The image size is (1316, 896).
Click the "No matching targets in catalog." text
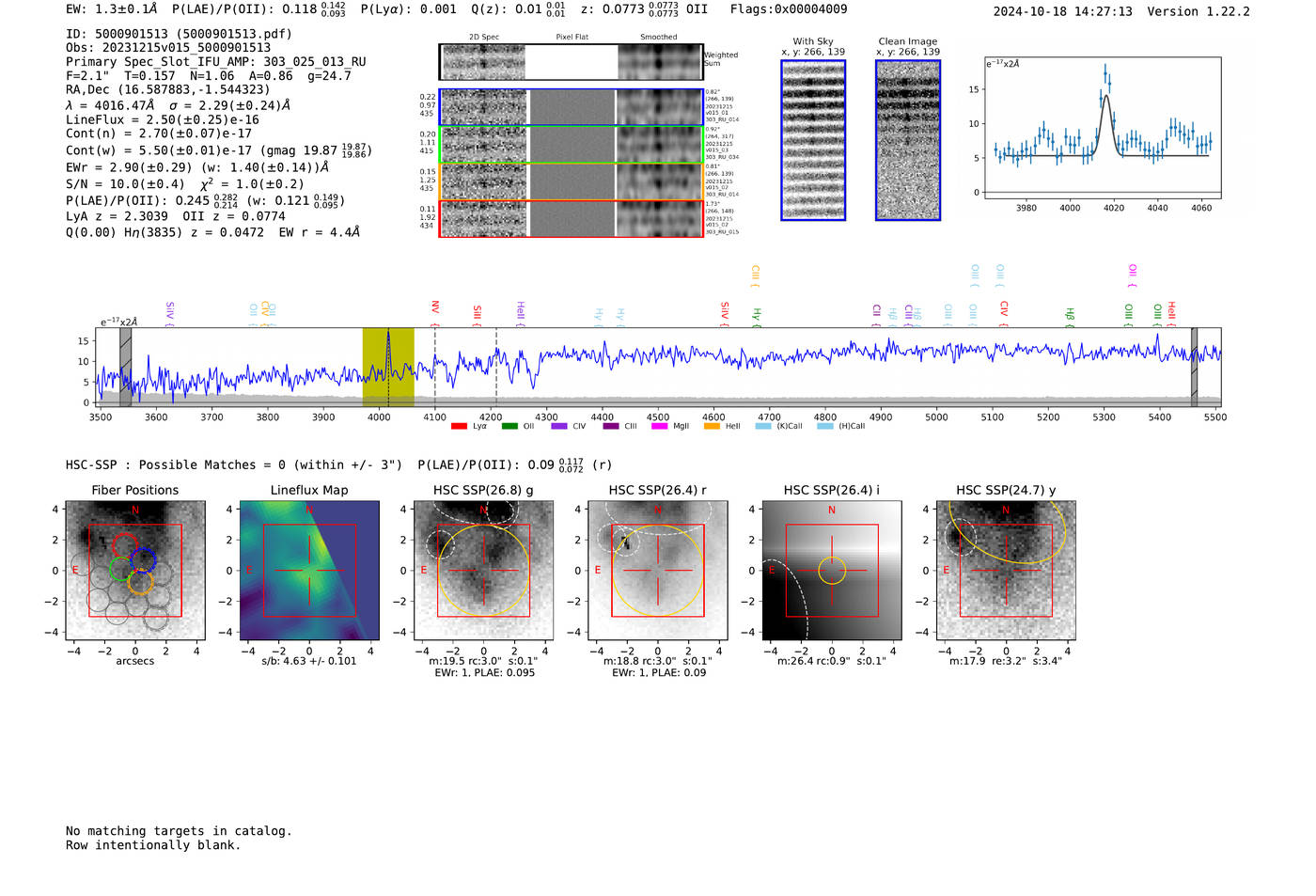point(179,831)
